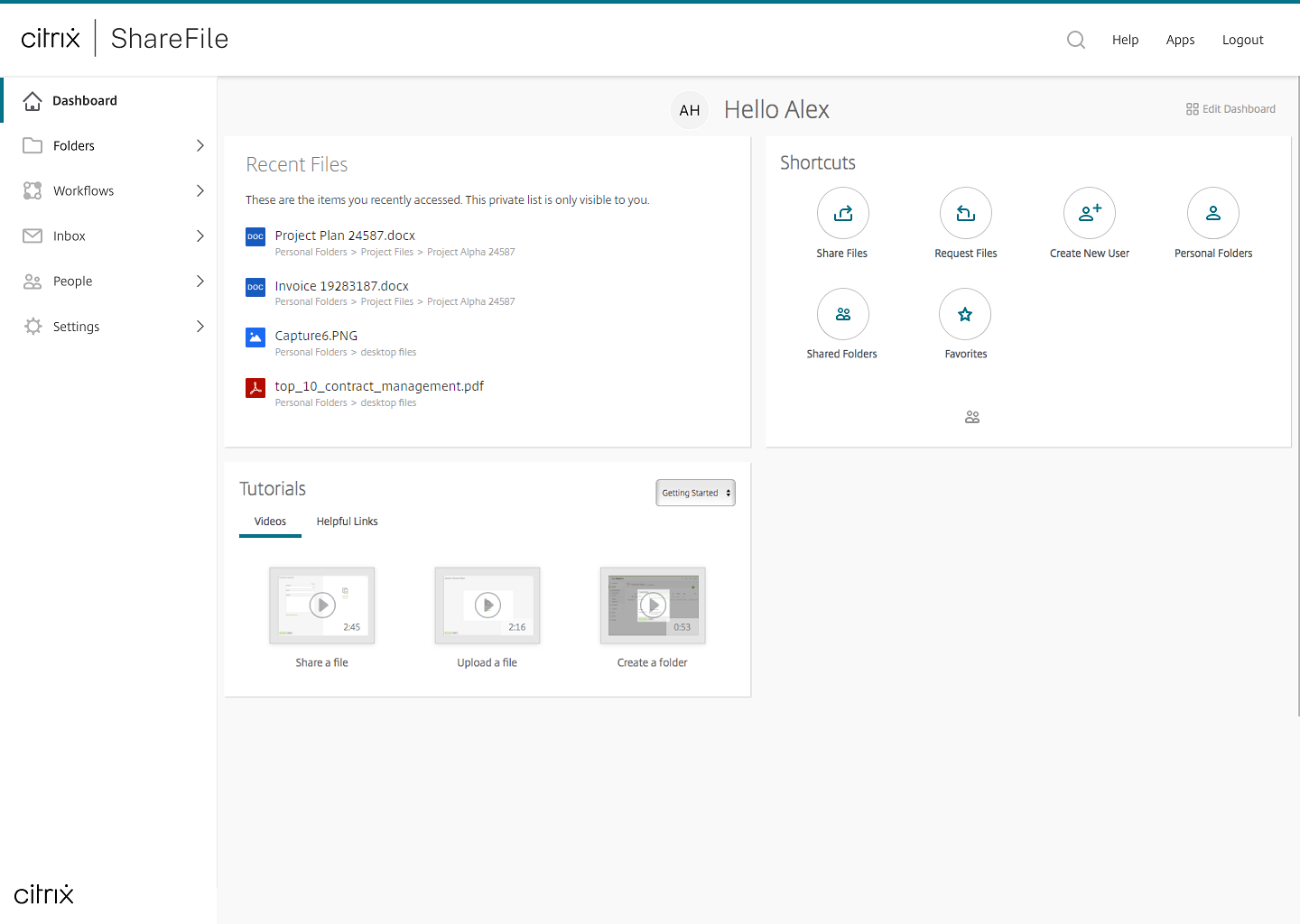1300x924 pixels.
Task: Open the Capture6.PNG file link
Action: coord(316,336)
